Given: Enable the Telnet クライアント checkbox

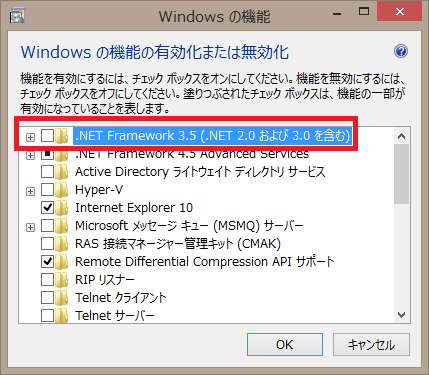Looking at the screenshot, I should 47,298.
